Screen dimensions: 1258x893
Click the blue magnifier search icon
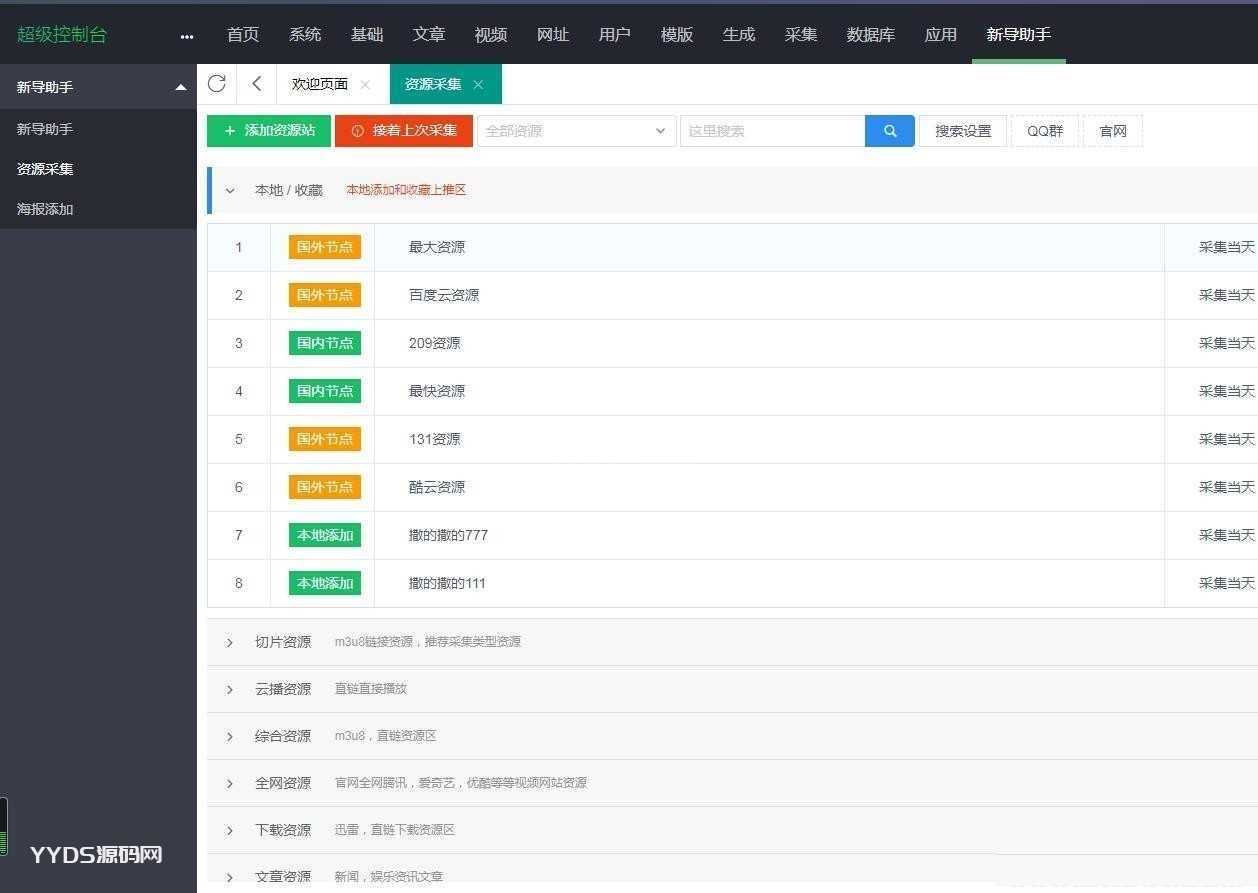888,130
